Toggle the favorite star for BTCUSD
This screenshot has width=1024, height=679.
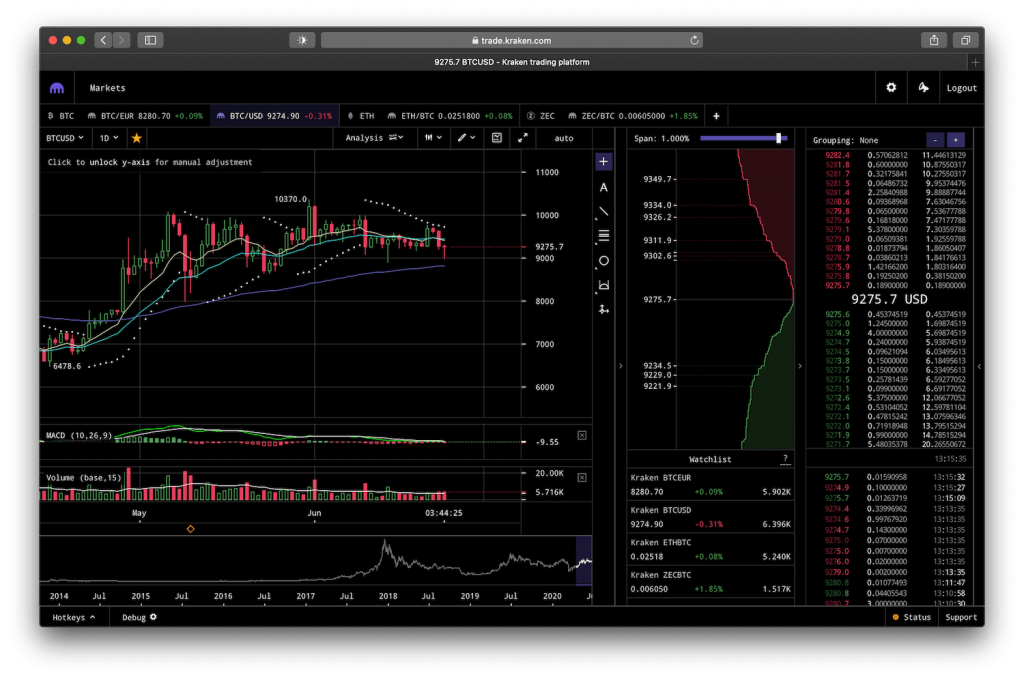click(x=136, y=138)
